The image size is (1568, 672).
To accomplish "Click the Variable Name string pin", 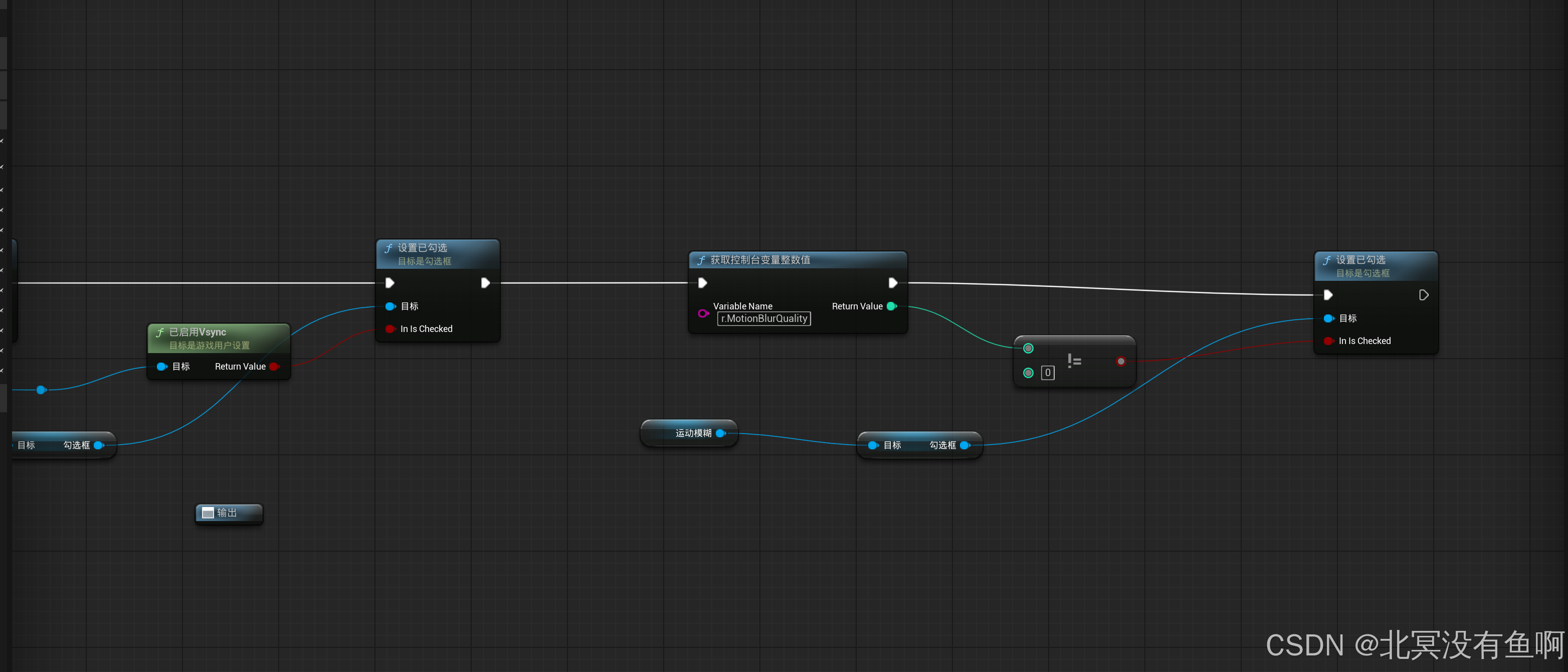I will click(703, 313).
